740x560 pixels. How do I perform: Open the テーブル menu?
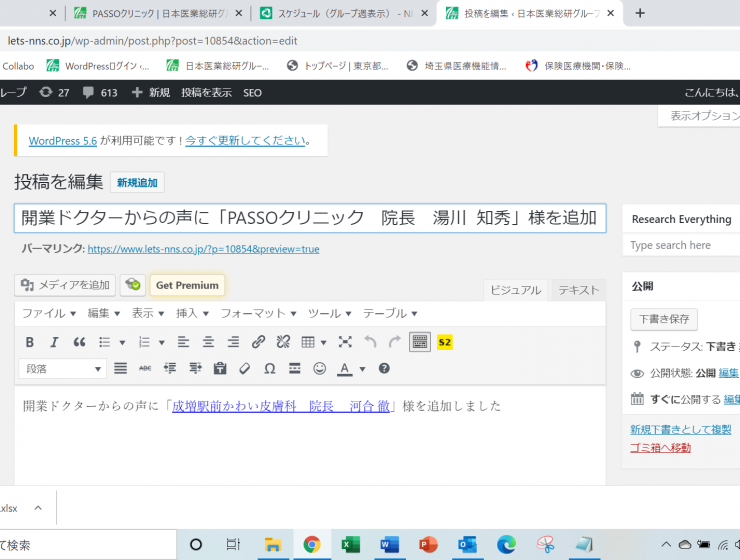point(390,313)
